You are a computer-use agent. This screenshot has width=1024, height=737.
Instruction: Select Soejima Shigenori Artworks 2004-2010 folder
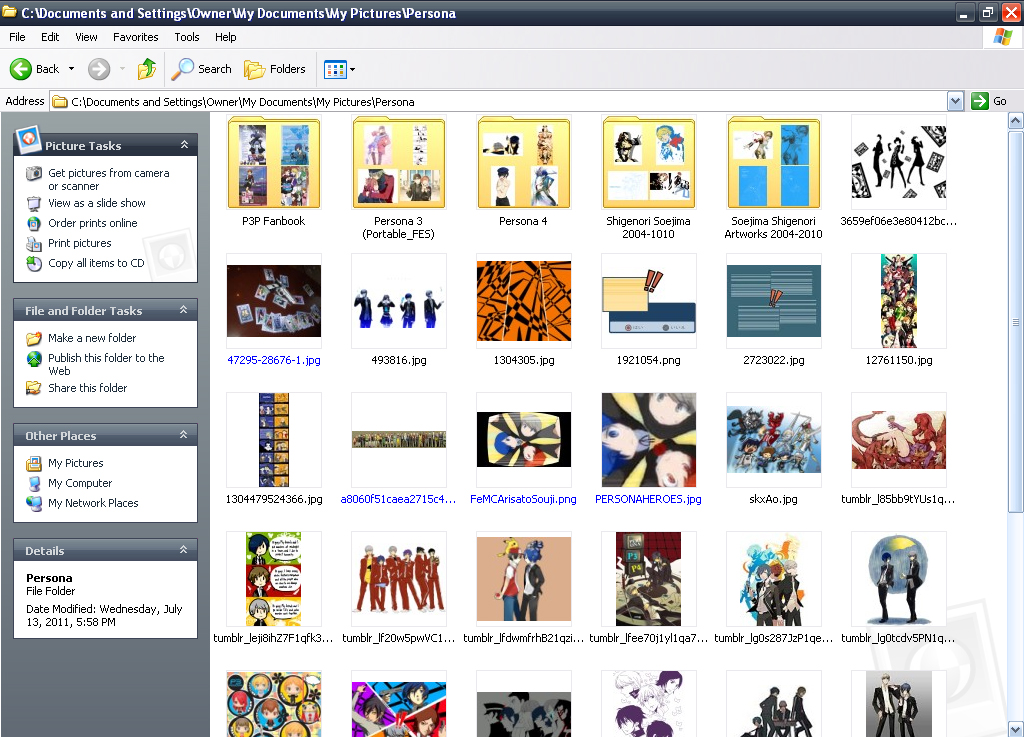(x=774, y=162)
